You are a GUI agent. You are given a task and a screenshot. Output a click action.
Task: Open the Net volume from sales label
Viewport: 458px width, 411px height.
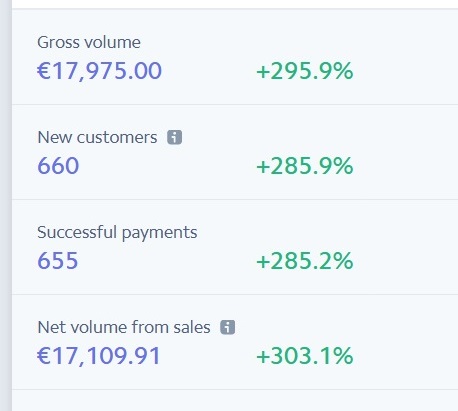(x=124, y=327)
